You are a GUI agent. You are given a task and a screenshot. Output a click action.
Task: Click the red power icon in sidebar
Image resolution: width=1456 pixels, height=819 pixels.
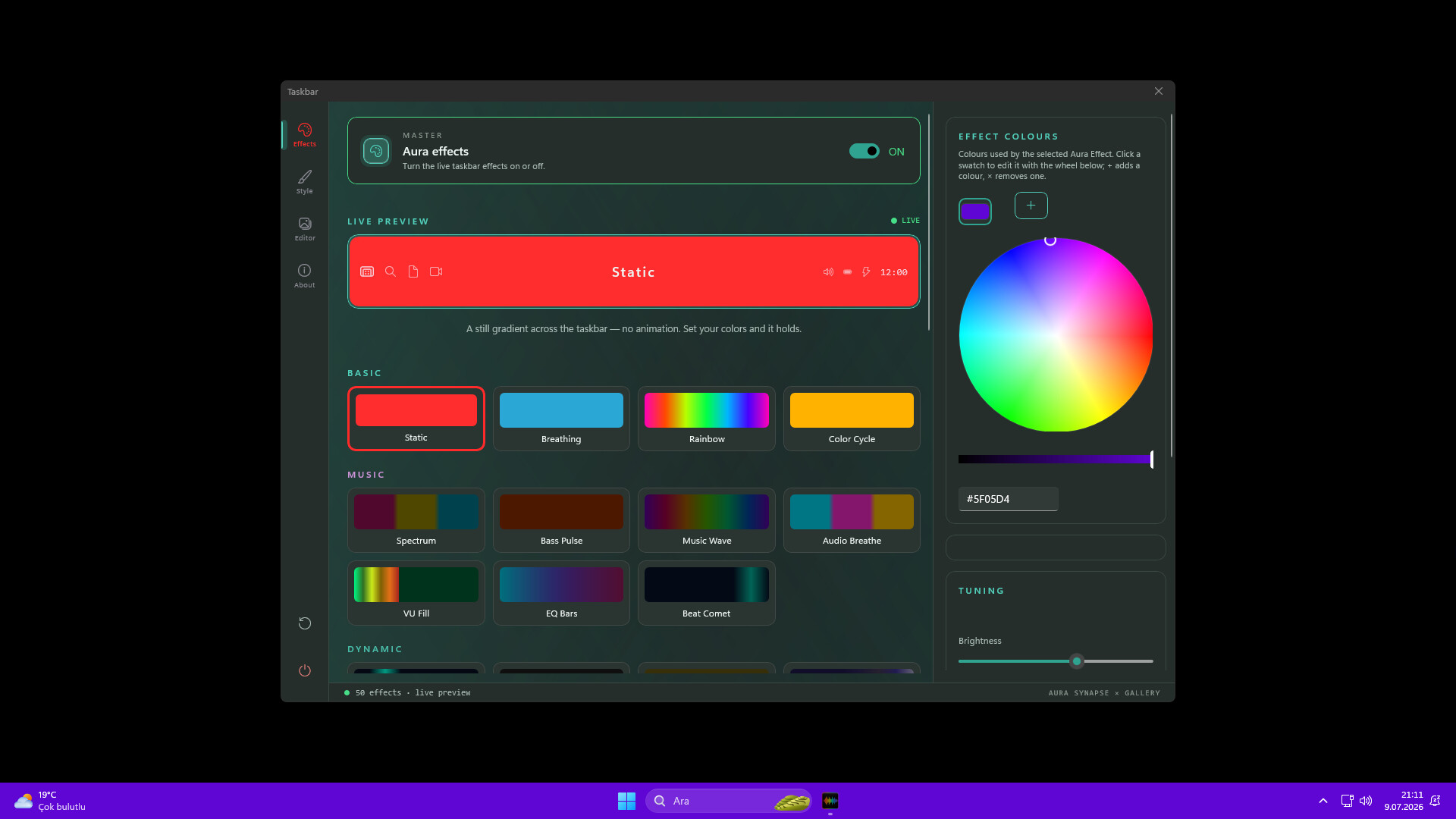pyautogui.click(x=304, y=670)
